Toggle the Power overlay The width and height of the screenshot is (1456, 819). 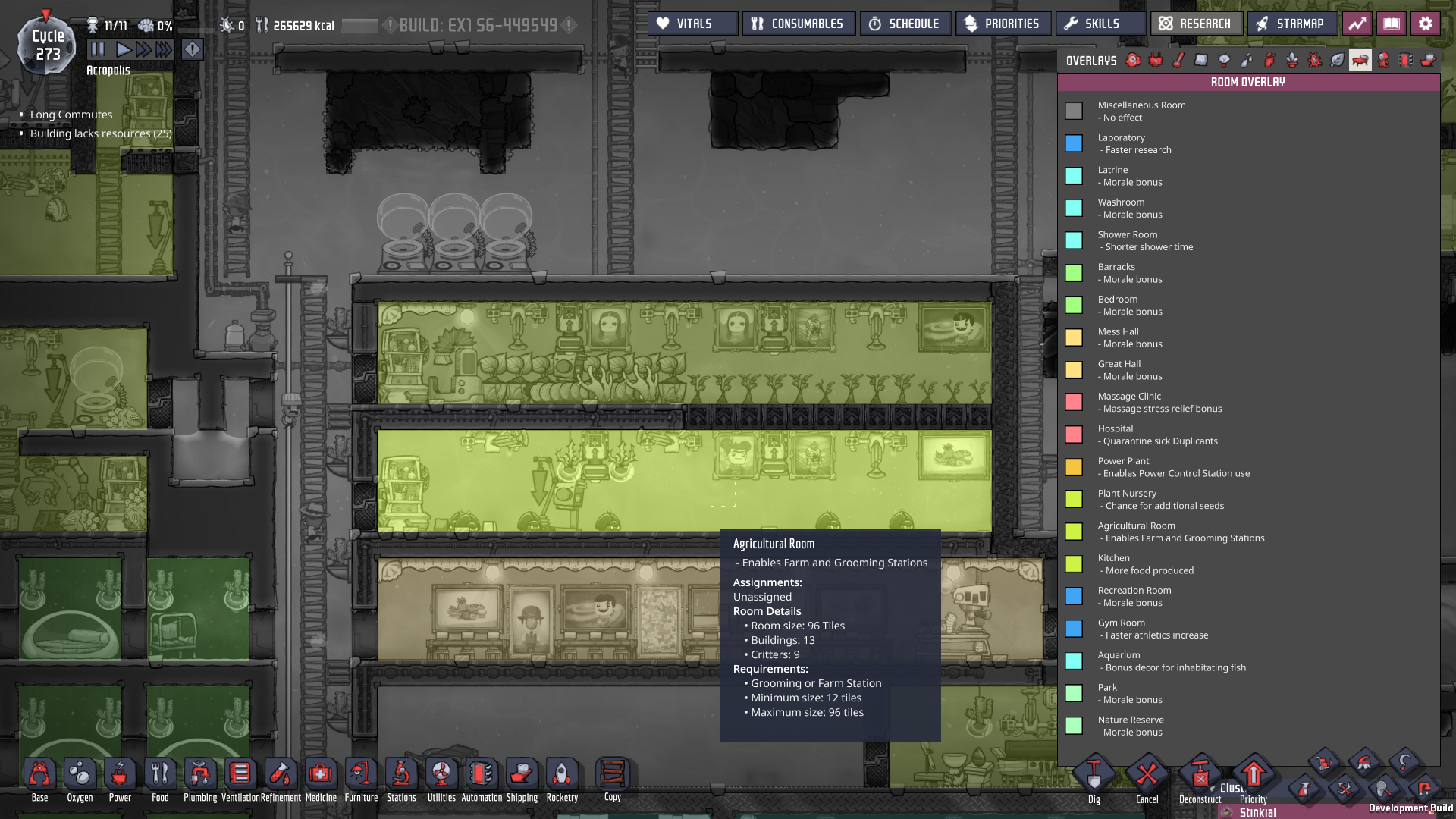tap(1156, 61)
